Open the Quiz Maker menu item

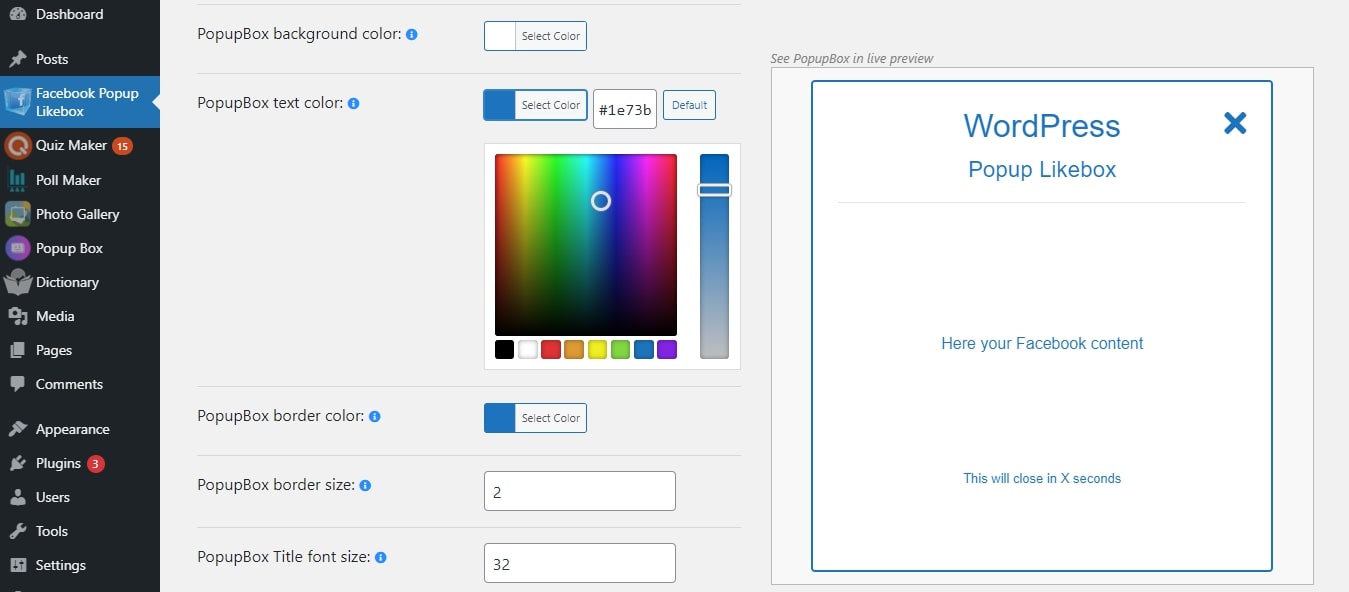(x=80, y=146)
